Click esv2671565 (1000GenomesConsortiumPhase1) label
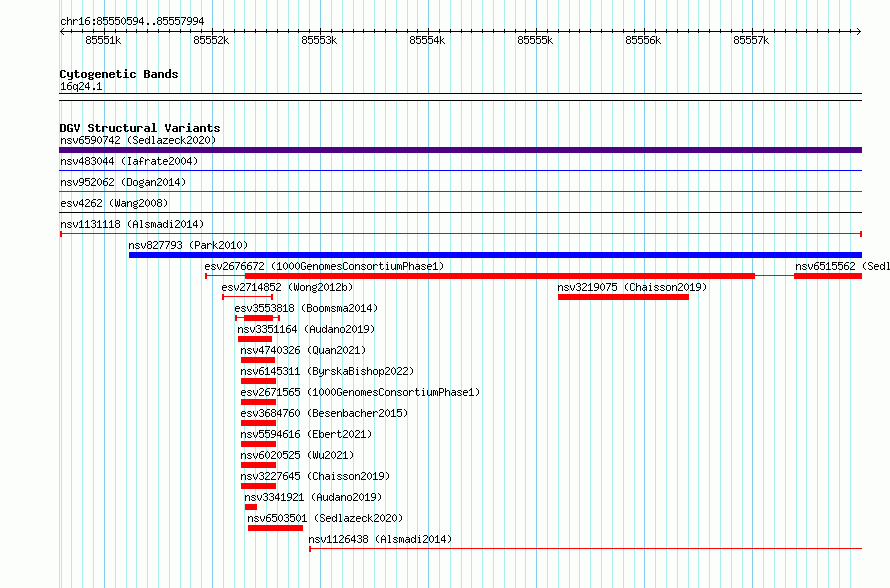This screenshot has height=588, width=890. [x=360, y=392]
